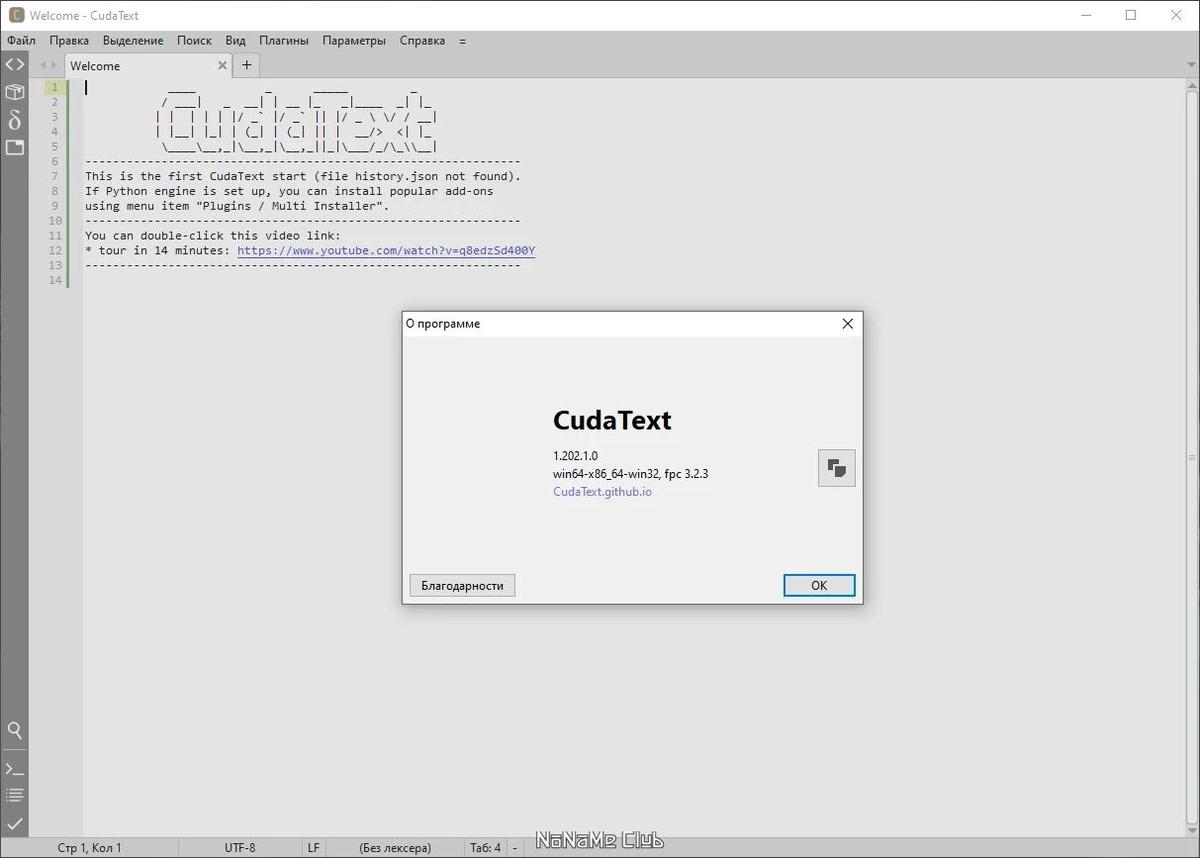Minimize the CudaText window
The height and width of the screenshot is (858, 1200).
pyautogui.click(x=1085, y=15)
